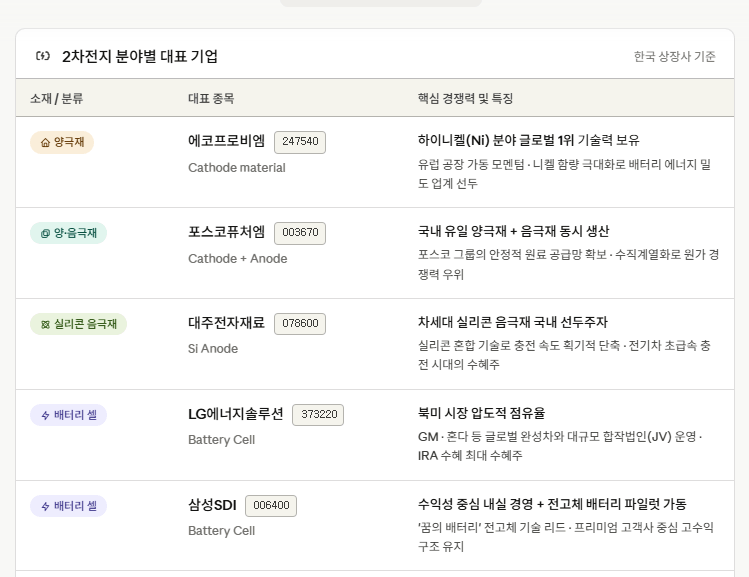Click the 삼성SDI company name
The image size is (749, 577).
pyautogui.click(x=212, y=505)
